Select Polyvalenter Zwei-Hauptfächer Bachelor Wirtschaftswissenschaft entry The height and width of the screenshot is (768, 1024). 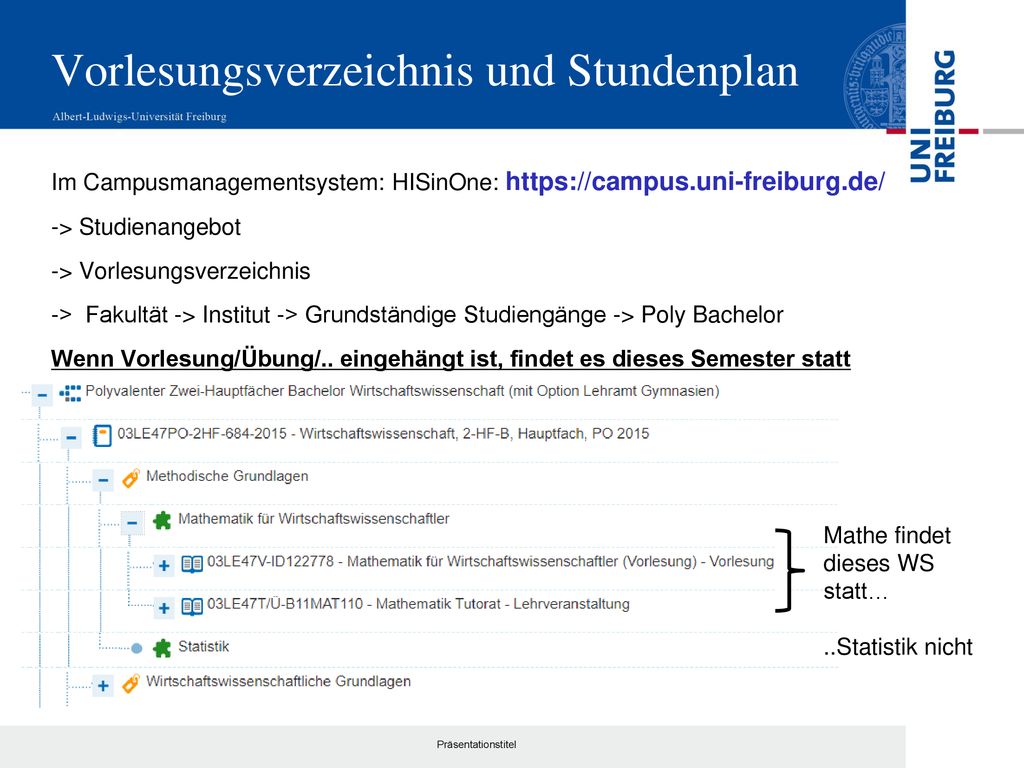[x=402, y=391]
